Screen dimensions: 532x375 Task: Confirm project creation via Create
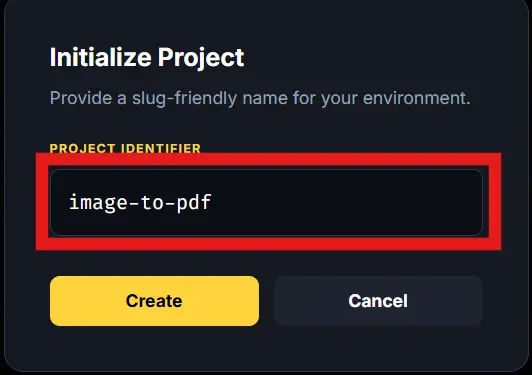pyautogui.click(x=154, y=301)
